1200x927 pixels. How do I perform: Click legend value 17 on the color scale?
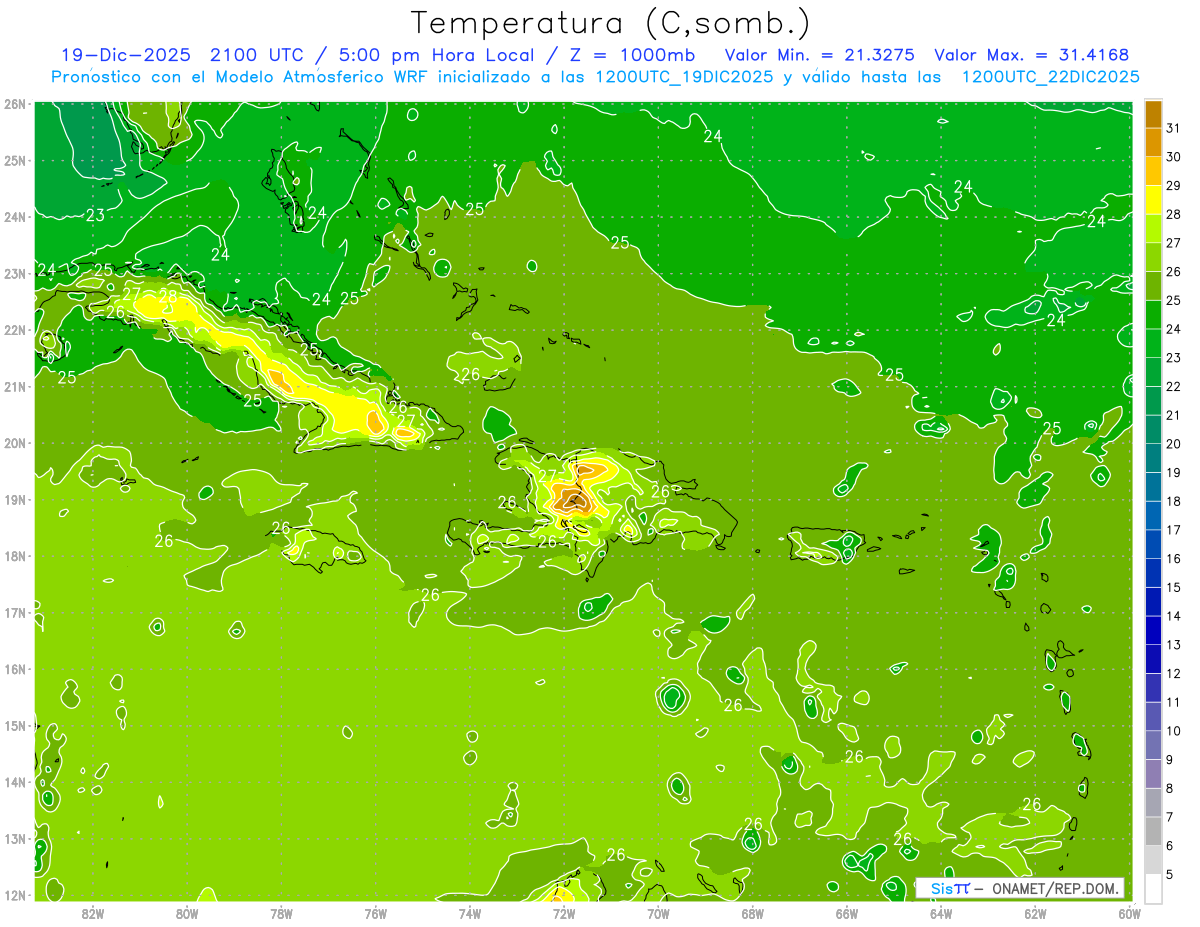click(1173, 529)
